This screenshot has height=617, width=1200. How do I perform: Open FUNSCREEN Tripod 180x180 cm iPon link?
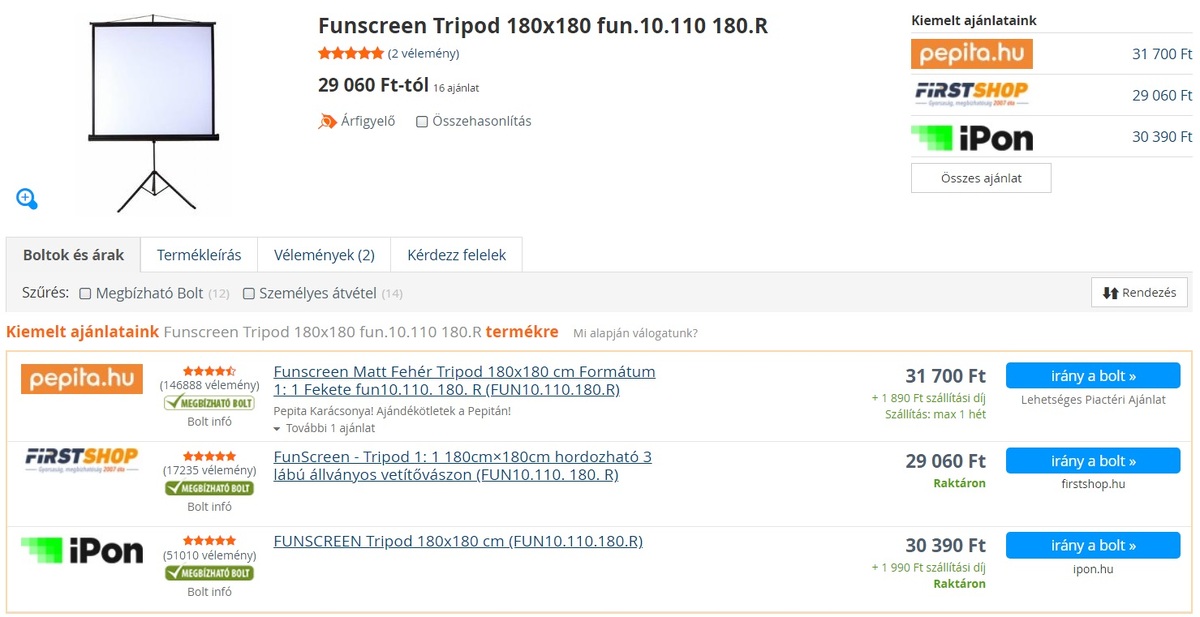pyautogui.click(x=458, y=541)
